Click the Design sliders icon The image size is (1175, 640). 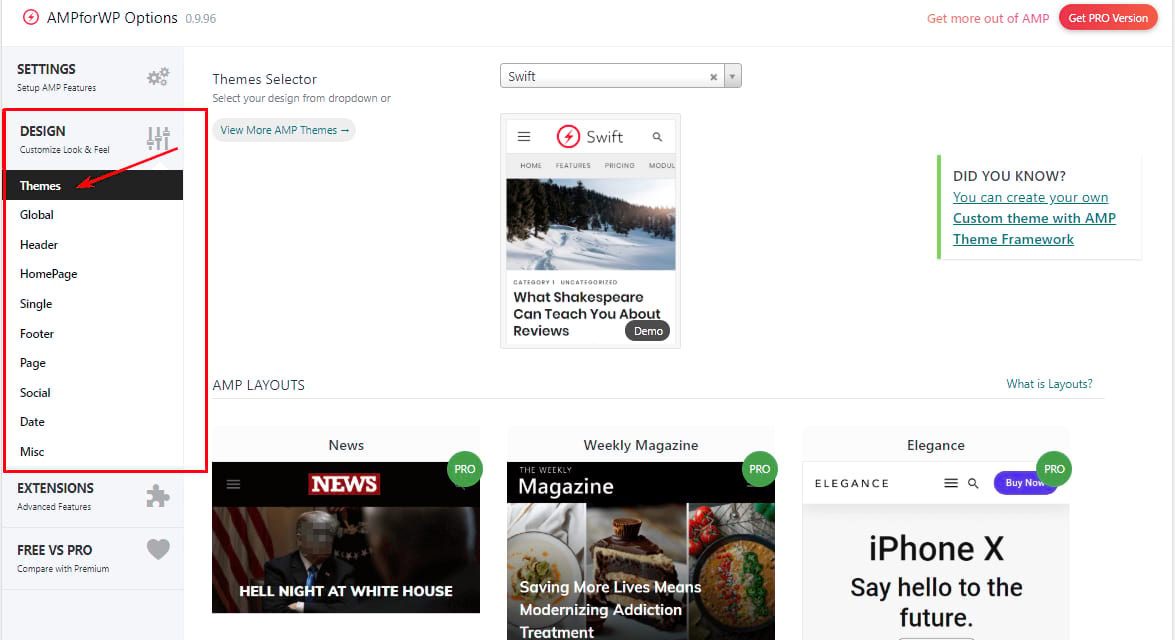click(x=158, y=139)
